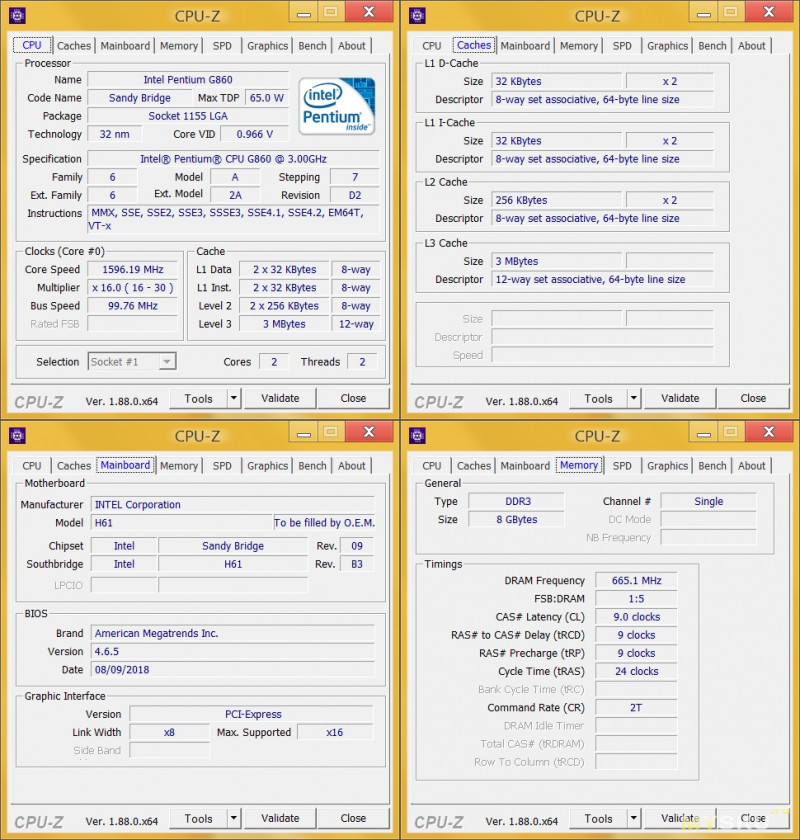Select the Graphics tab in the Memory window
800x840 pixels.
coord(668,466)
